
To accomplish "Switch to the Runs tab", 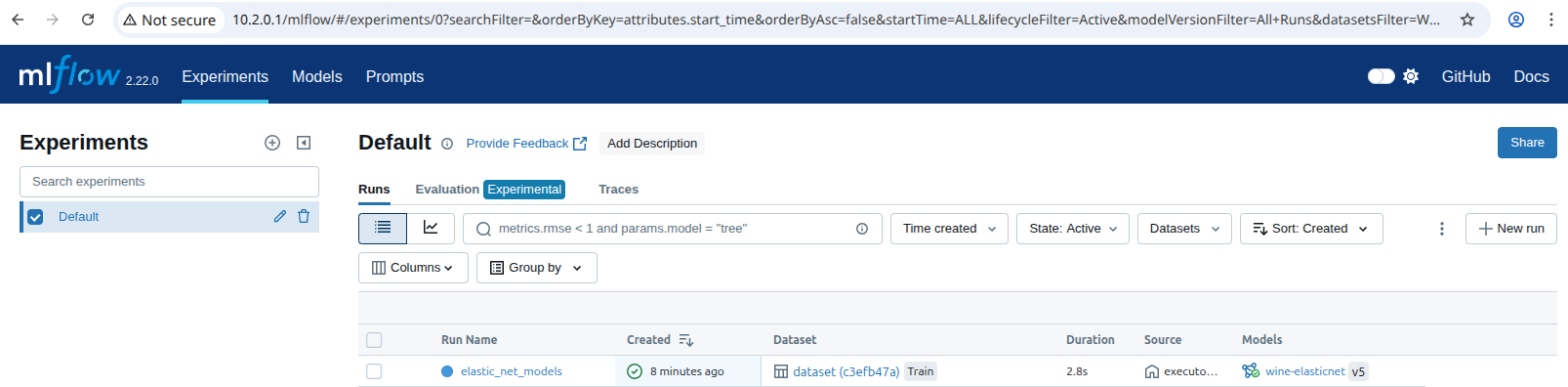I will point(374,190).
